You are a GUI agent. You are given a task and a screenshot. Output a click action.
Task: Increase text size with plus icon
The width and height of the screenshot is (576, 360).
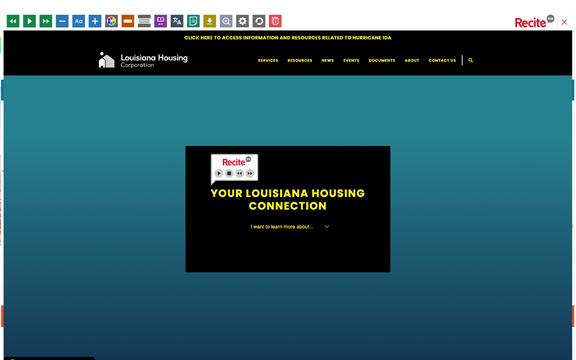pyautogui.click(x=95, y=21)
